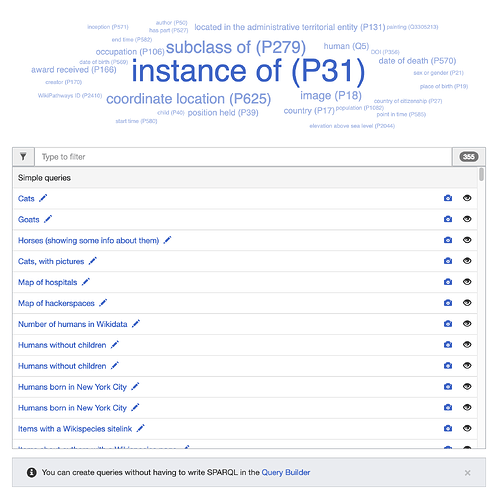Click the 355 results count badge
The image size is (494, 500).
coord(469,157)
